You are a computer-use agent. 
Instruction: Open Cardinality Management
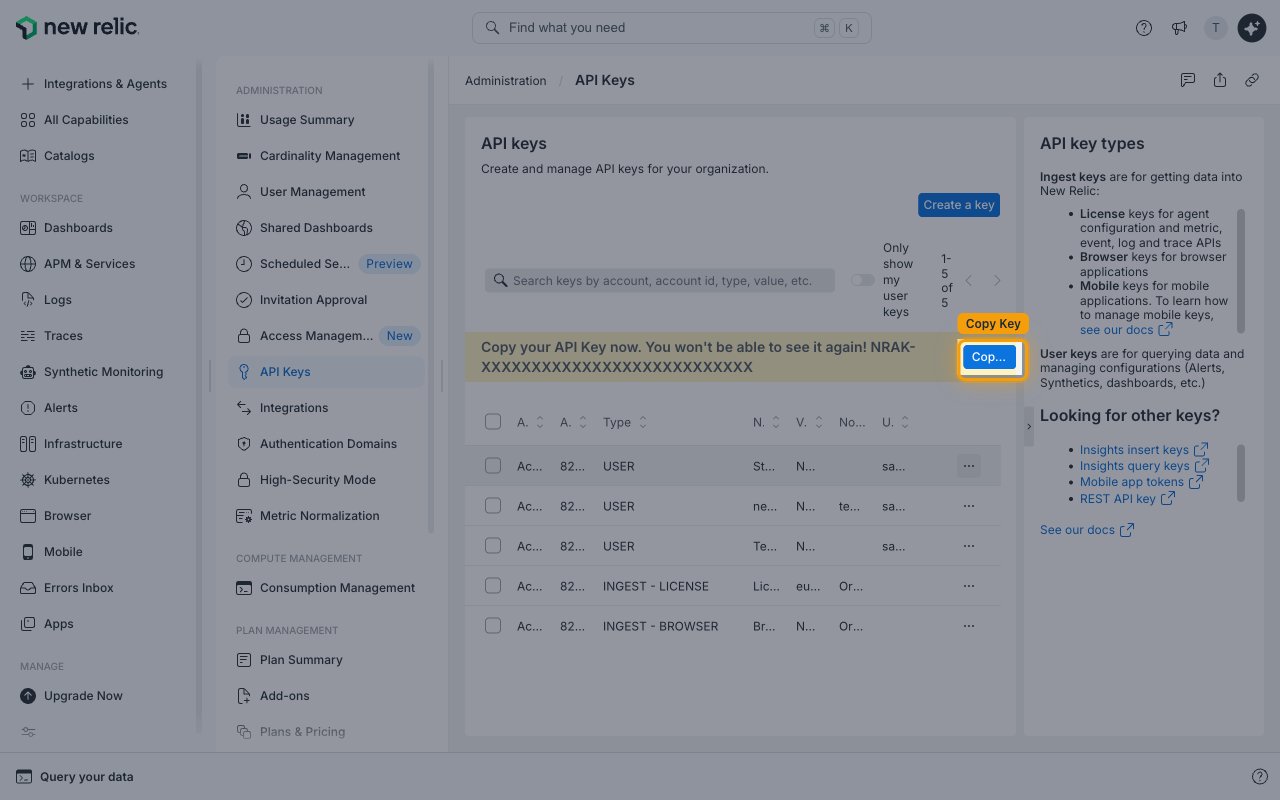click(x=326, y=156)
